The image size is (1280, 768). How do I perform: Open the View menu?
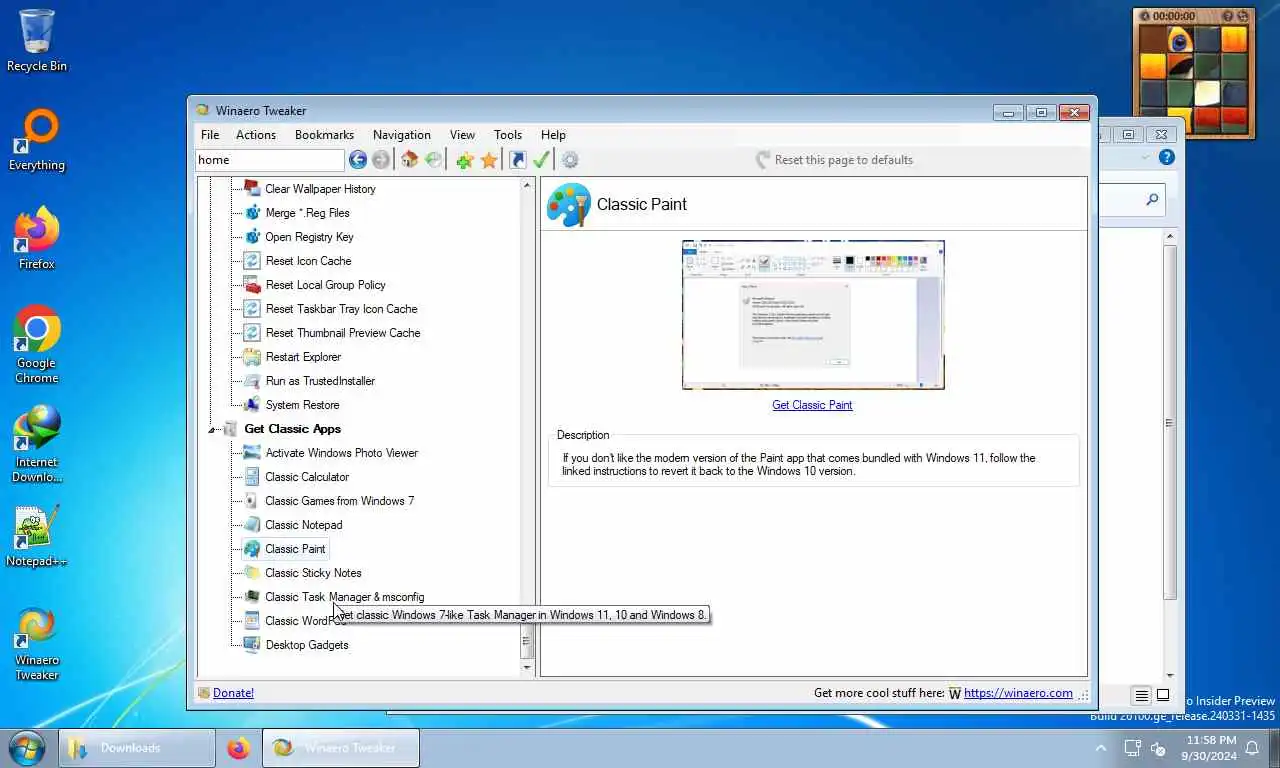click(462, 135)
